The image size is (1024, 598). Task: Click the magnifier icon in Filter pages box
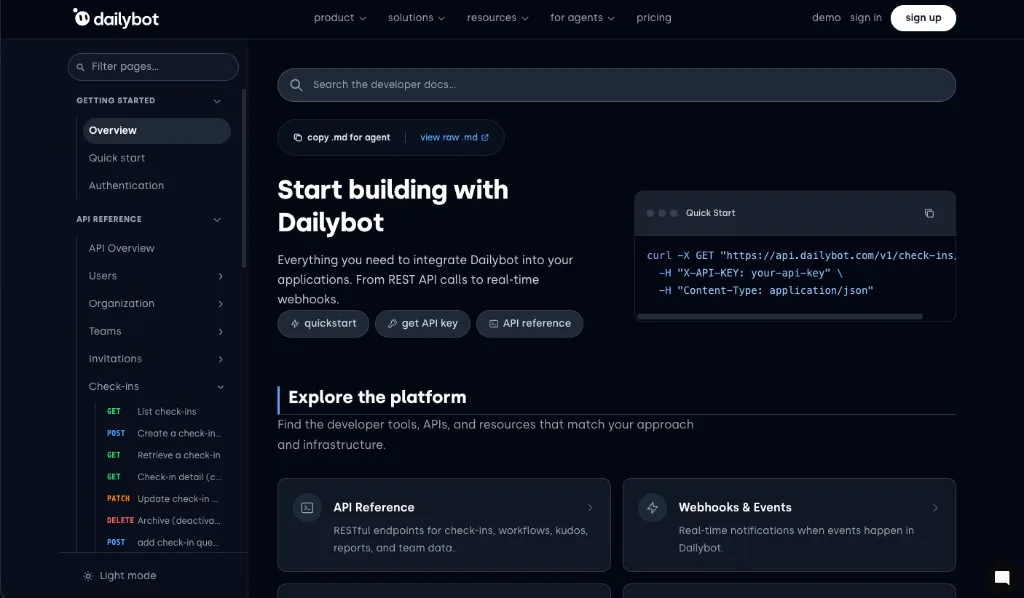tap(80, 67)
